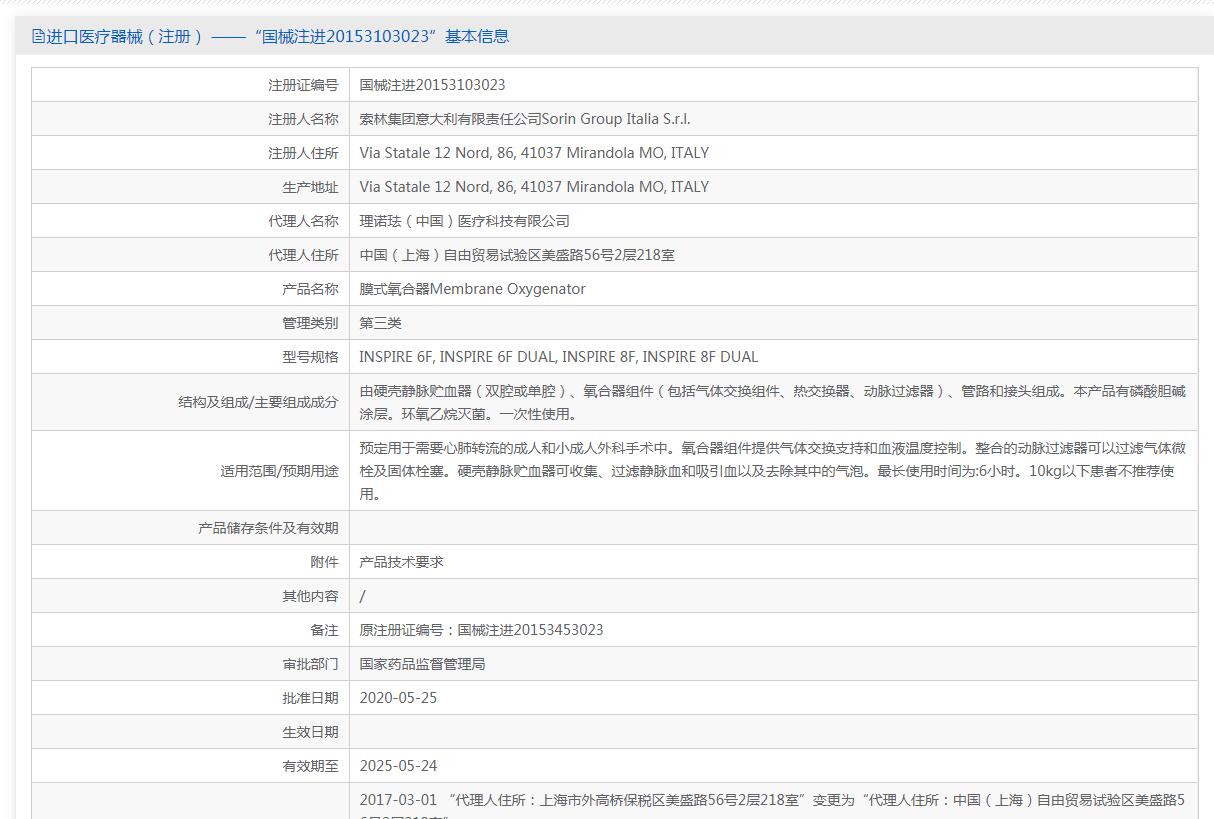
Task: Click the 生产地址 address value
Action: click(534, 187)
